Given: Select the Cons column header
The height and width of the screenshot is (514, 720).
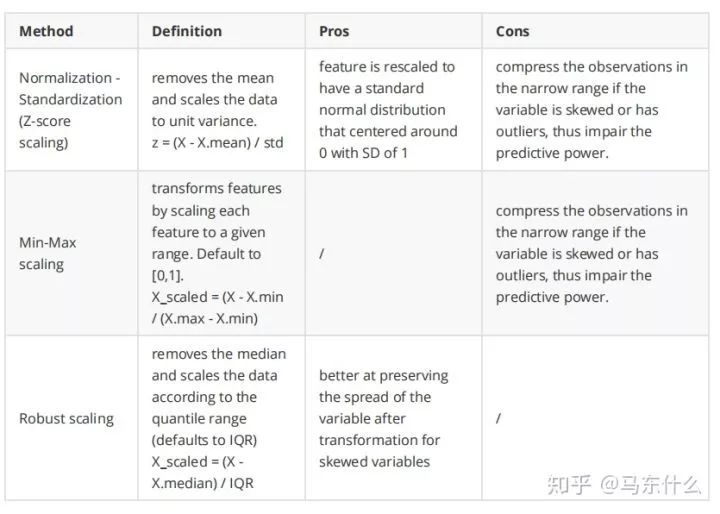Looking at the screenshot, I should click(513, 31).
